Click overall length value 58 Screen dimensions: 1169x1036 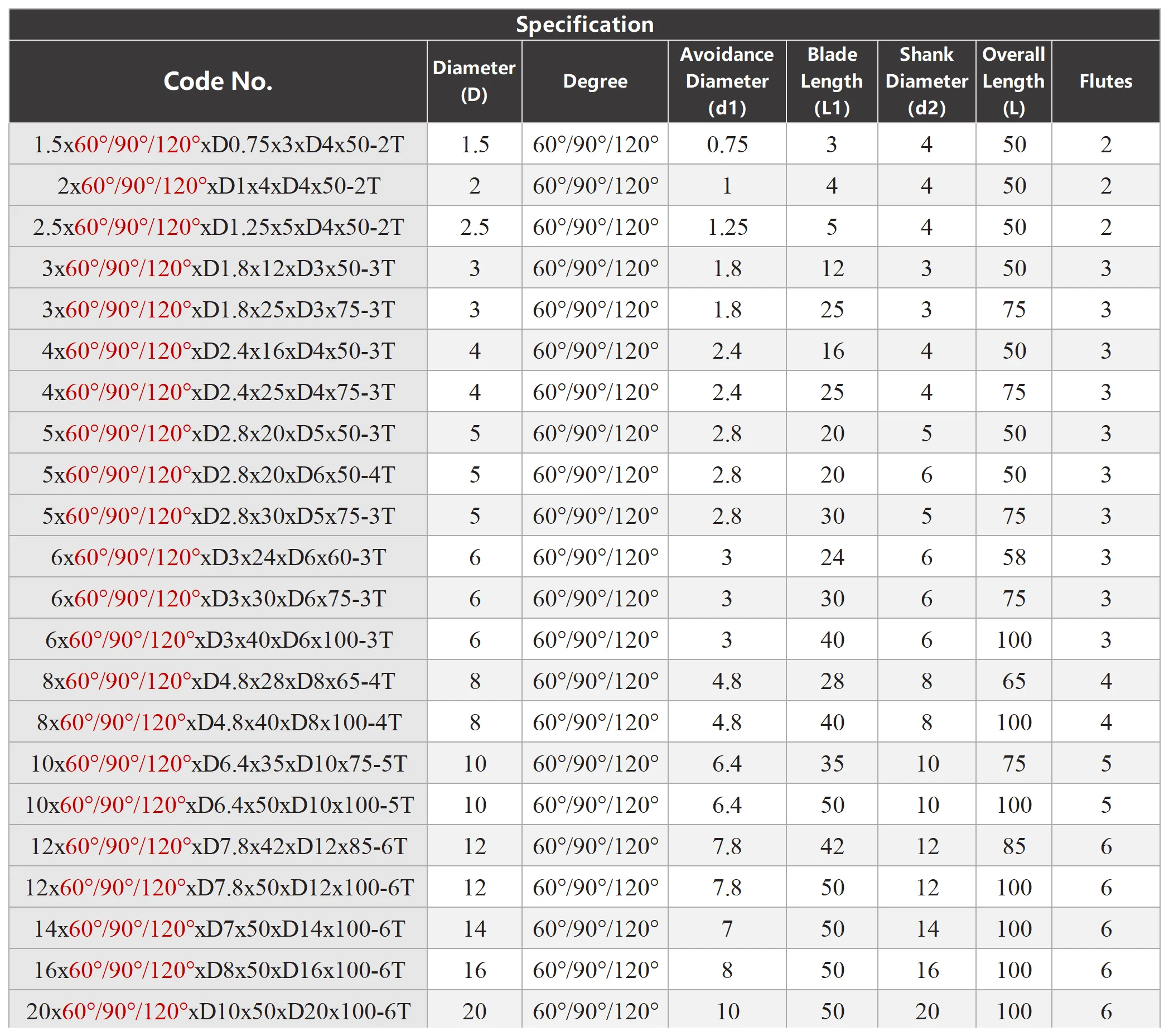(x=1014, y=557)
